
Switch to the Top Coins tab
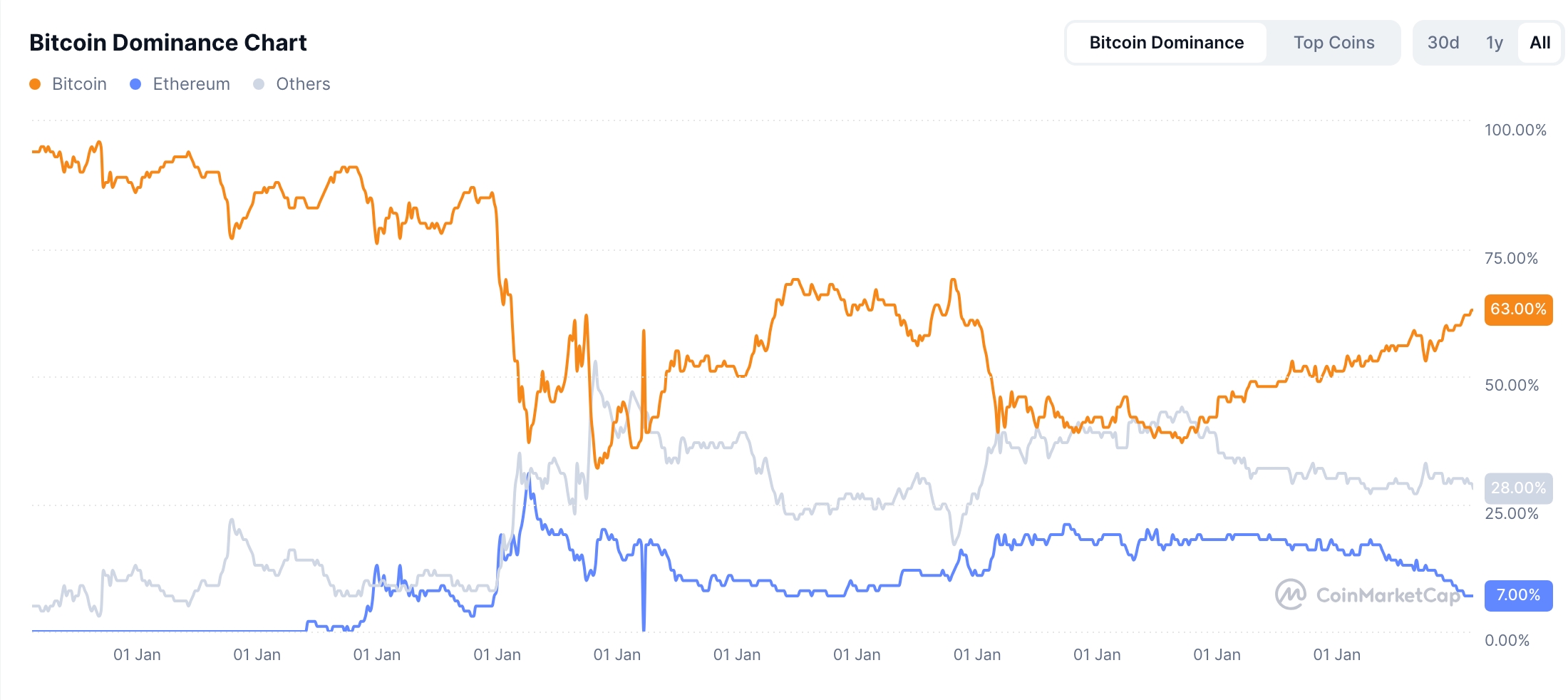[1334, 43]
